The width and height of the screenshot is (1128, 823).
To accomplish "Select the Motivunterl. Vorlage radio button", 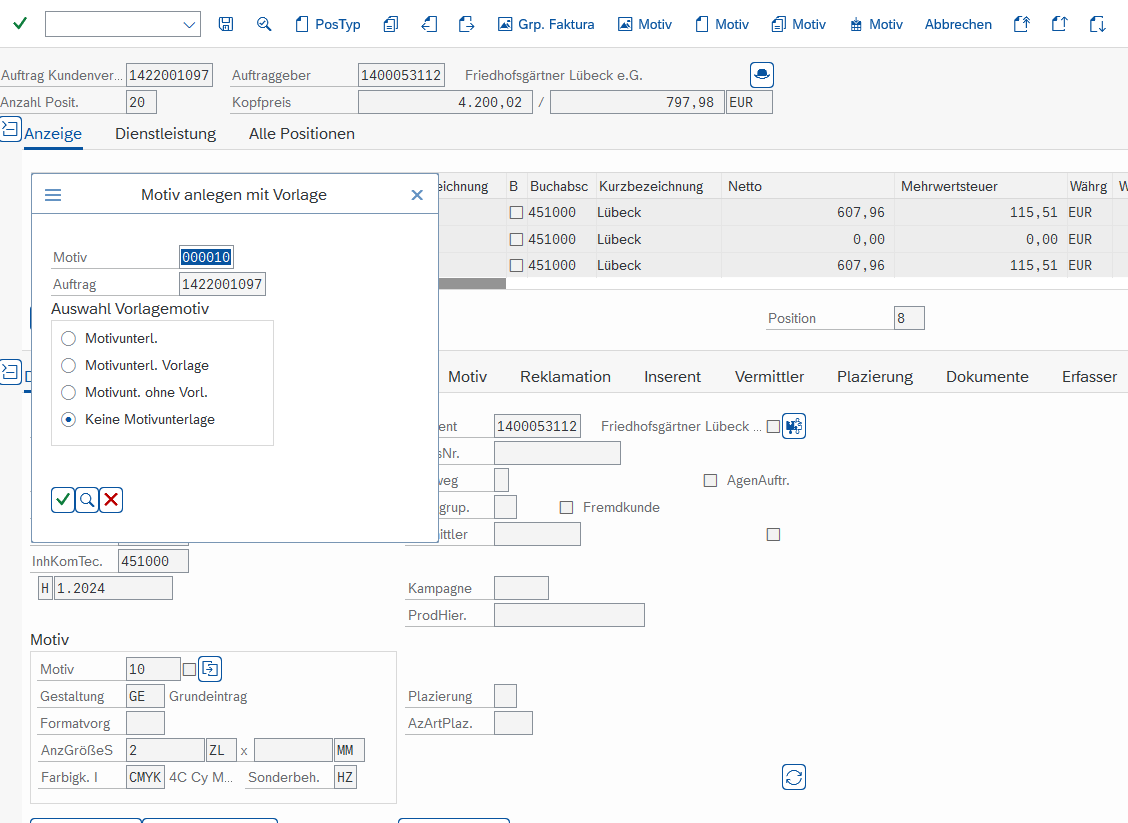I will 68,365.
